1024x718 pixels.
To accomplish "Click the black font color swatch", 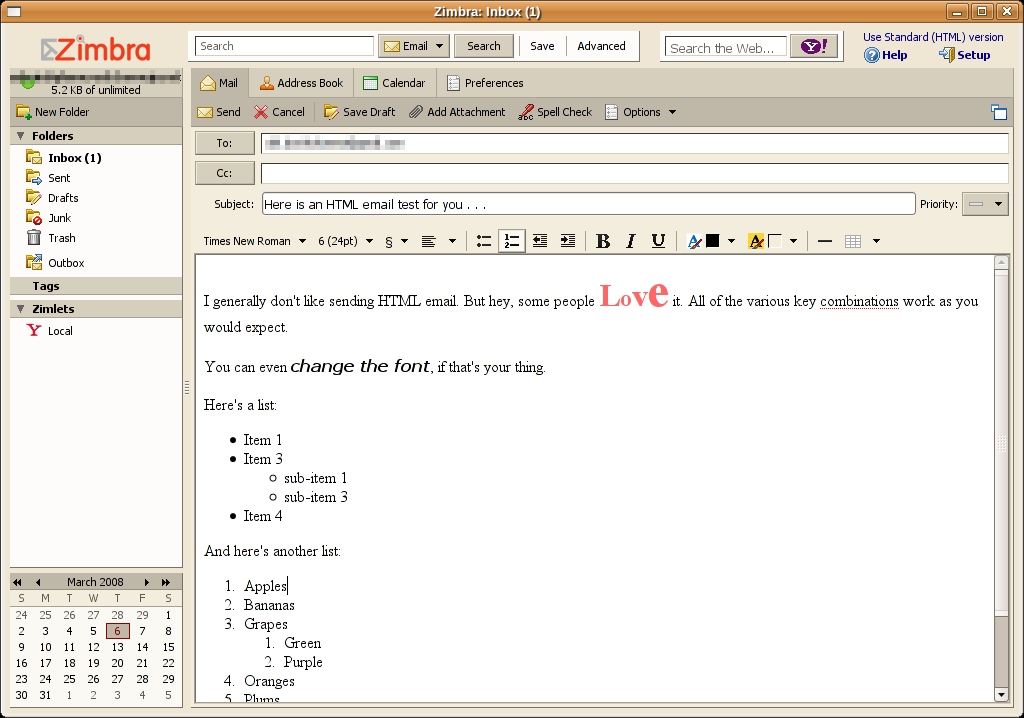I will click(713, 241).
